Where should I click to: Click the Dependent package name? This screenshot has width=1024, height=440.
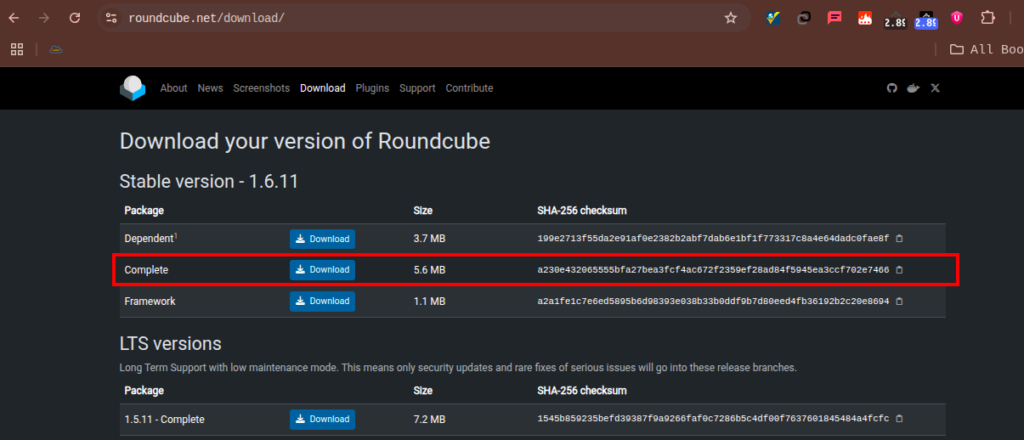click(149, 239)
